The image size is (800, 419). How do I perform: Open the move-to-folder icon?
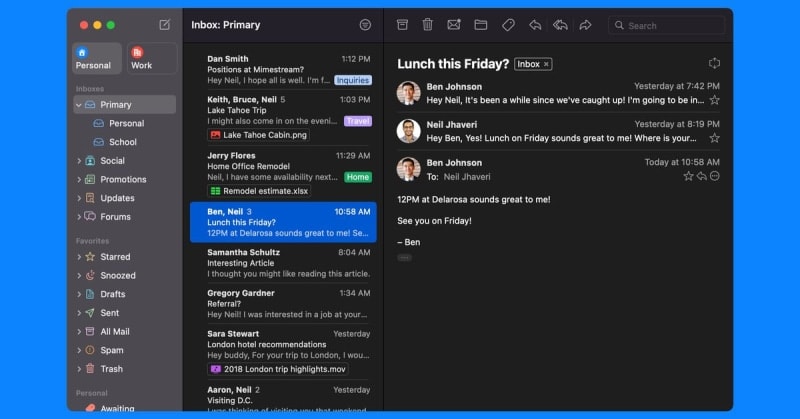coord(481,25)
